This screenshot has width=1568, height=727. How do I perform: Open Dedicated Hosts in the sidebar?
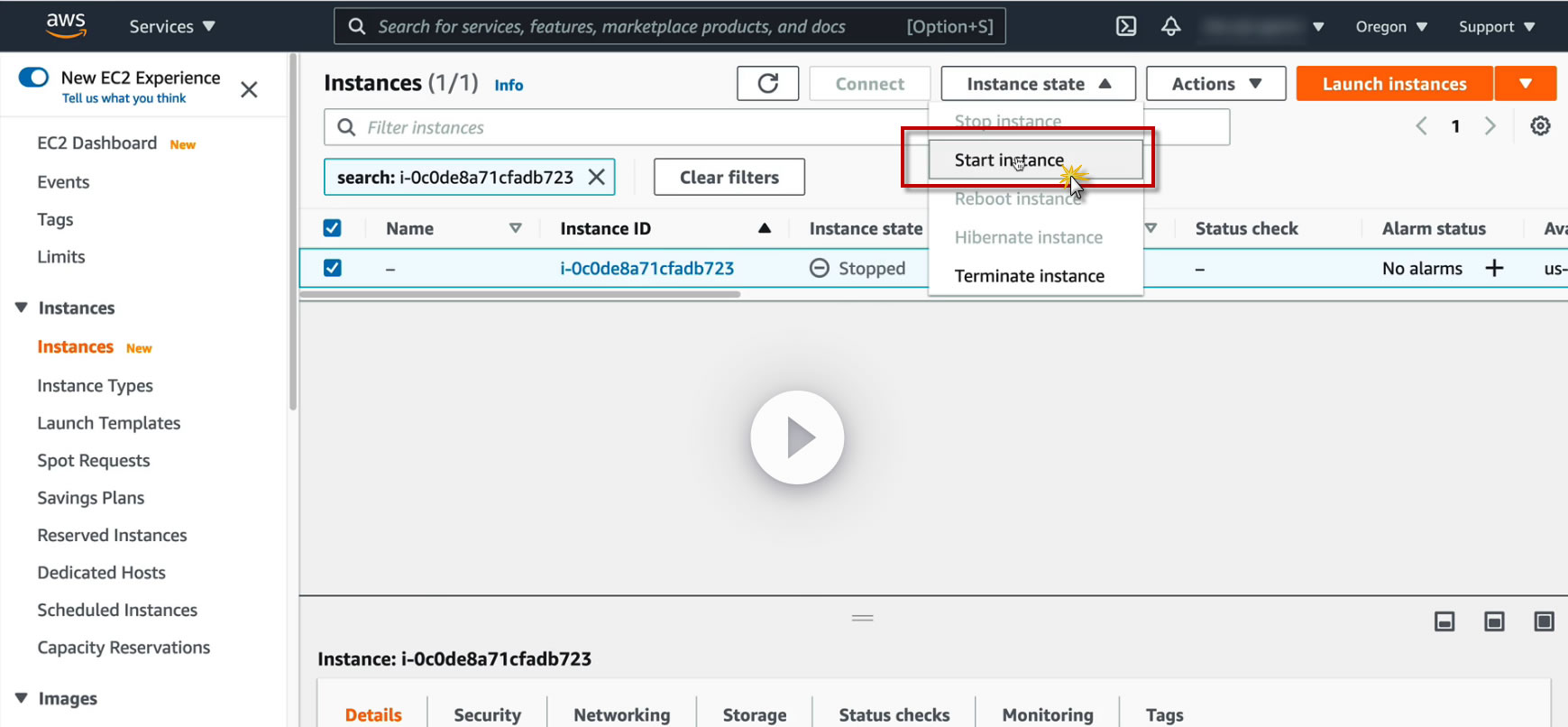[101, 573]
